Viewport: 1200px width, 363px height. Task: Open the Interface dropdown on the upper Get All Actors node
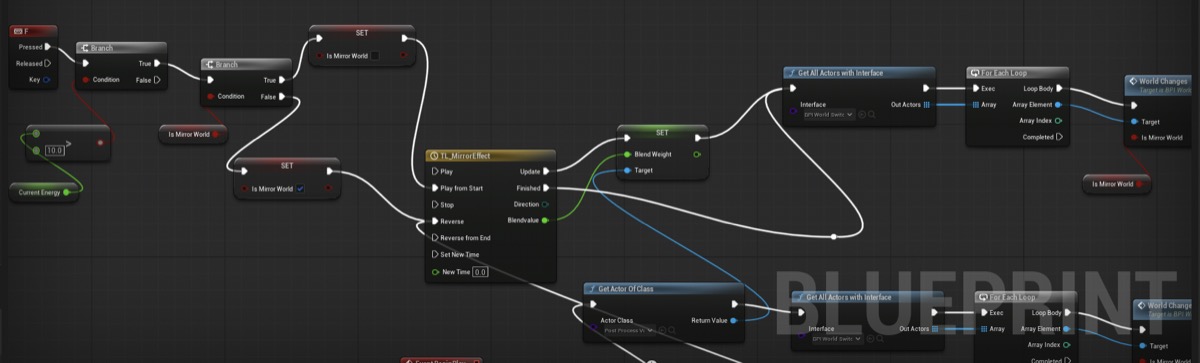829,115
